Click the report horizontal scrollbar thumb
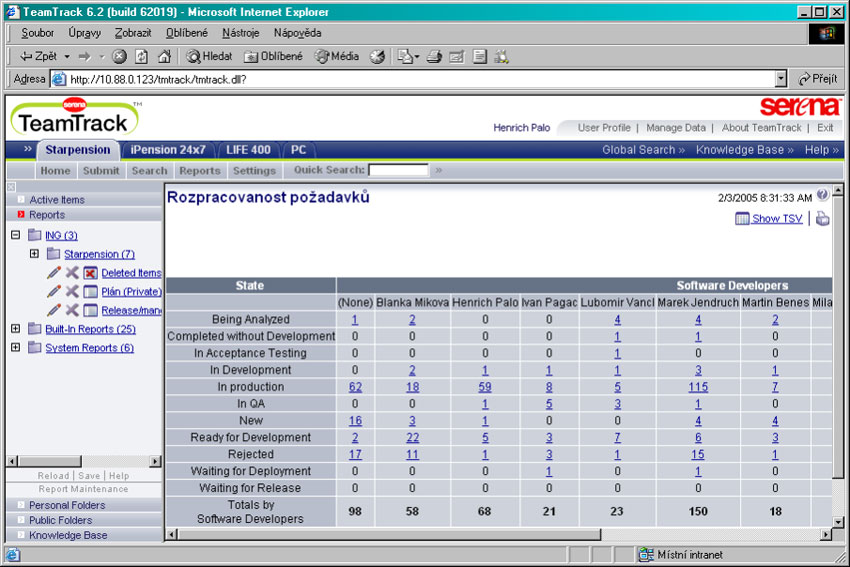 [389, 535]
